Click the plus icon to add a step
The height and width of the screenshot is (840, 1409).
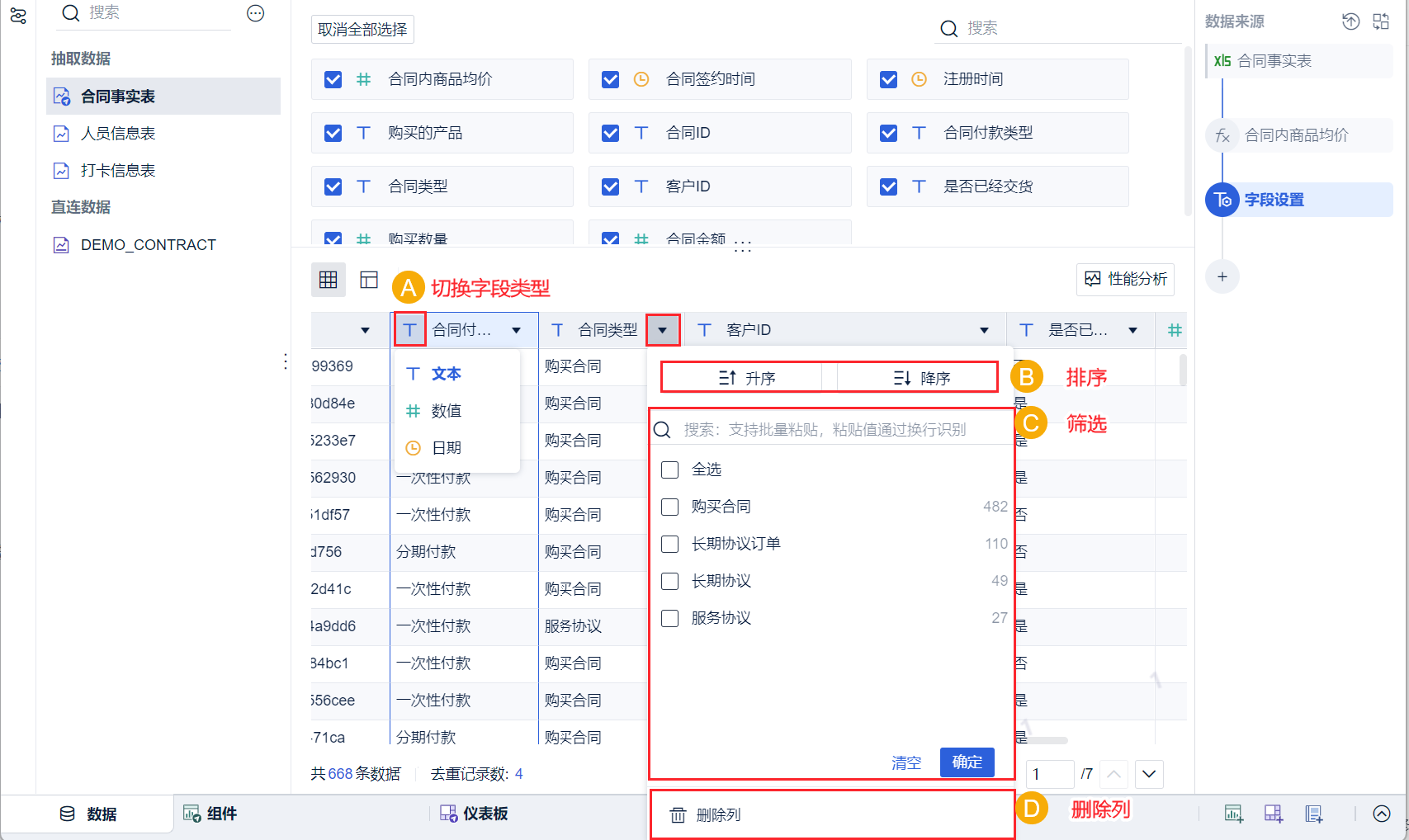(x=1222, y=276)
